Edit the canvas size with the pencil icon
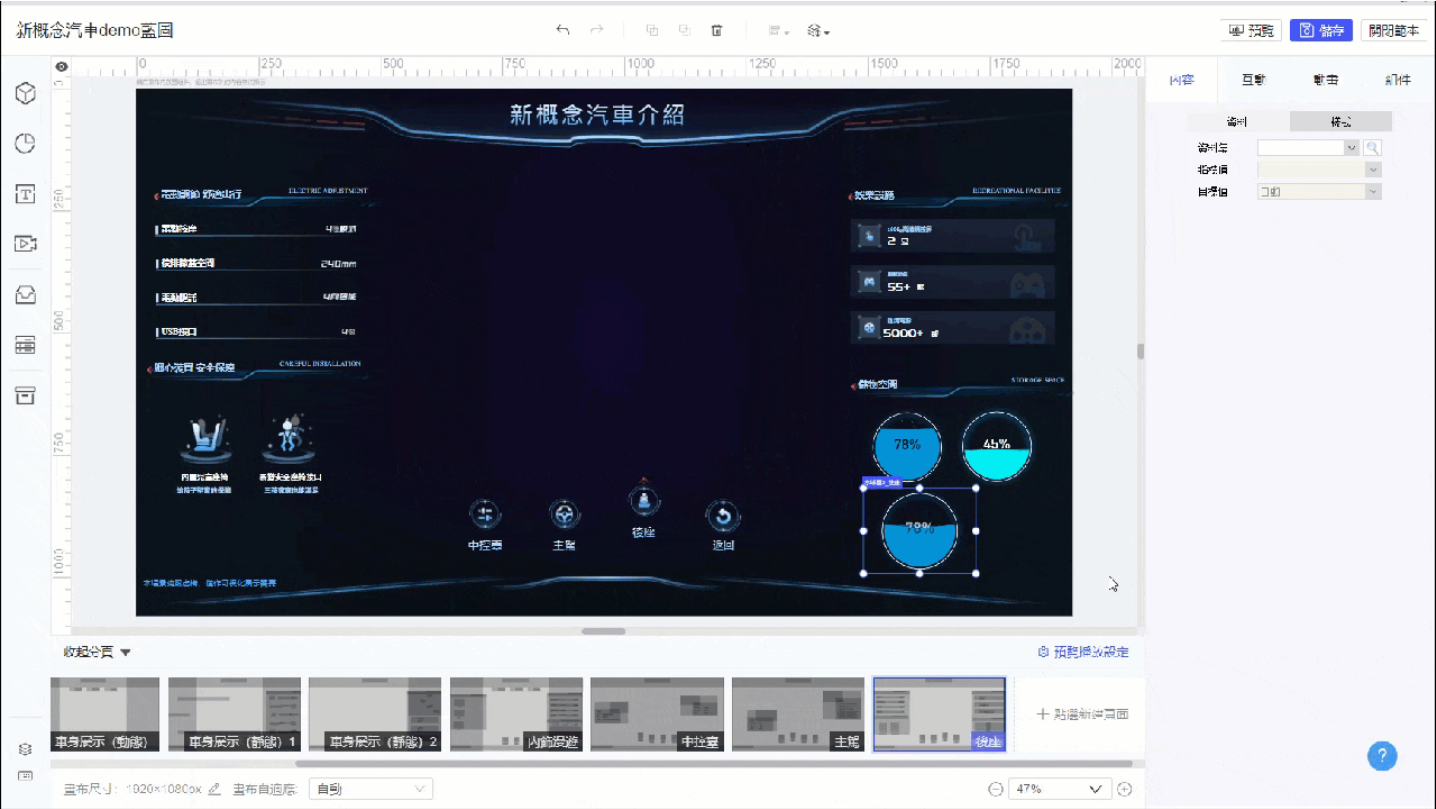1436x809 pixels. pos(214,789)
